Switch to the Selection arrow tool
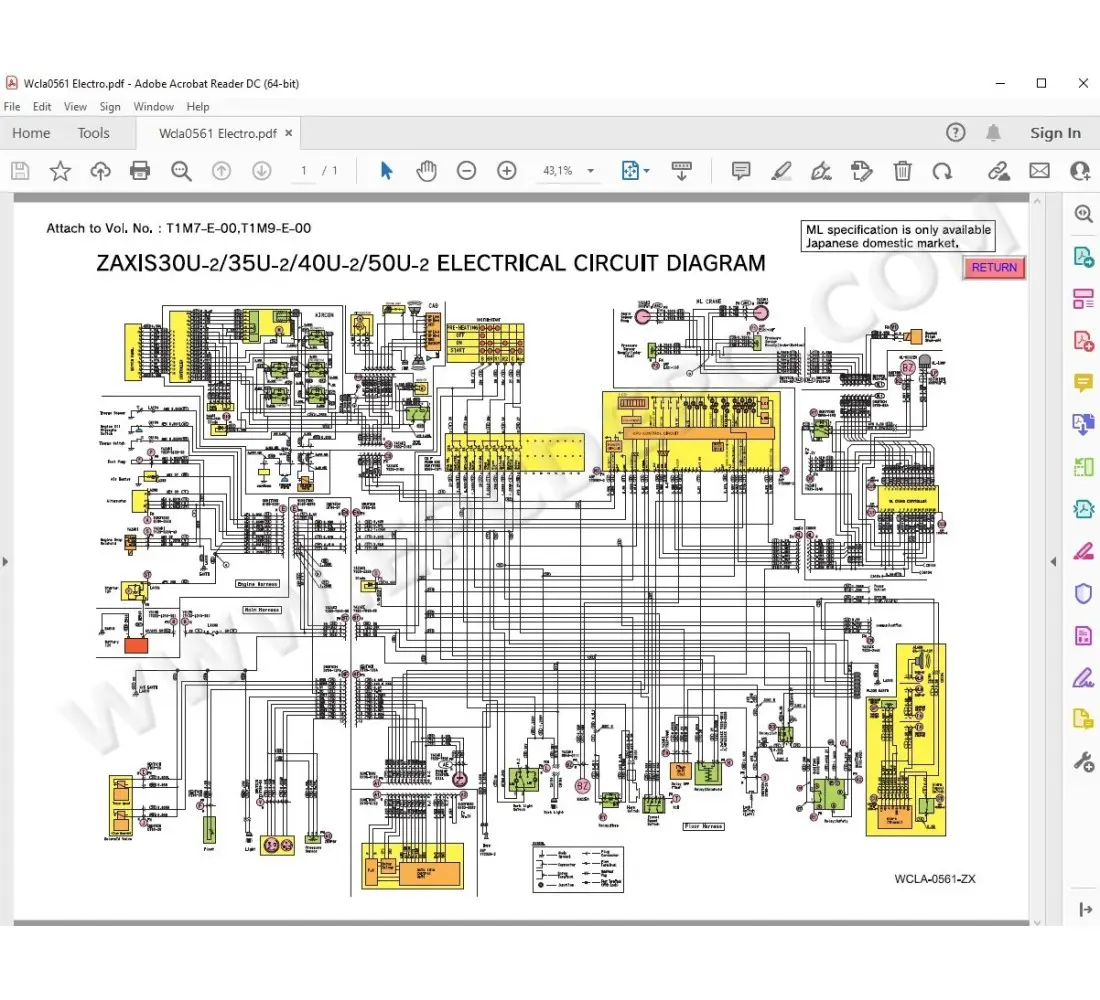This screenshot has height=1000, width=1100. coord(385,170)
